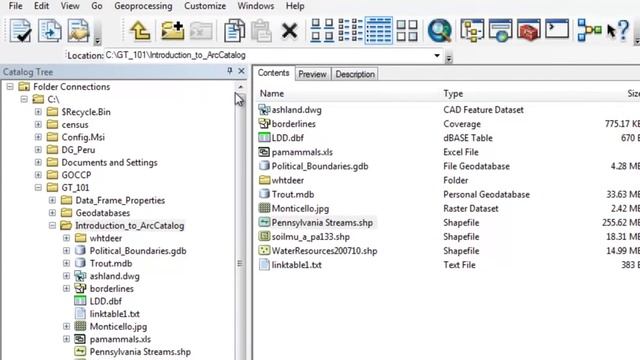Viewport: 640px width, 360px height.
Task: Select linktable1.txt in Contents list
Action: pyautogui.click(x=296, y=265)
